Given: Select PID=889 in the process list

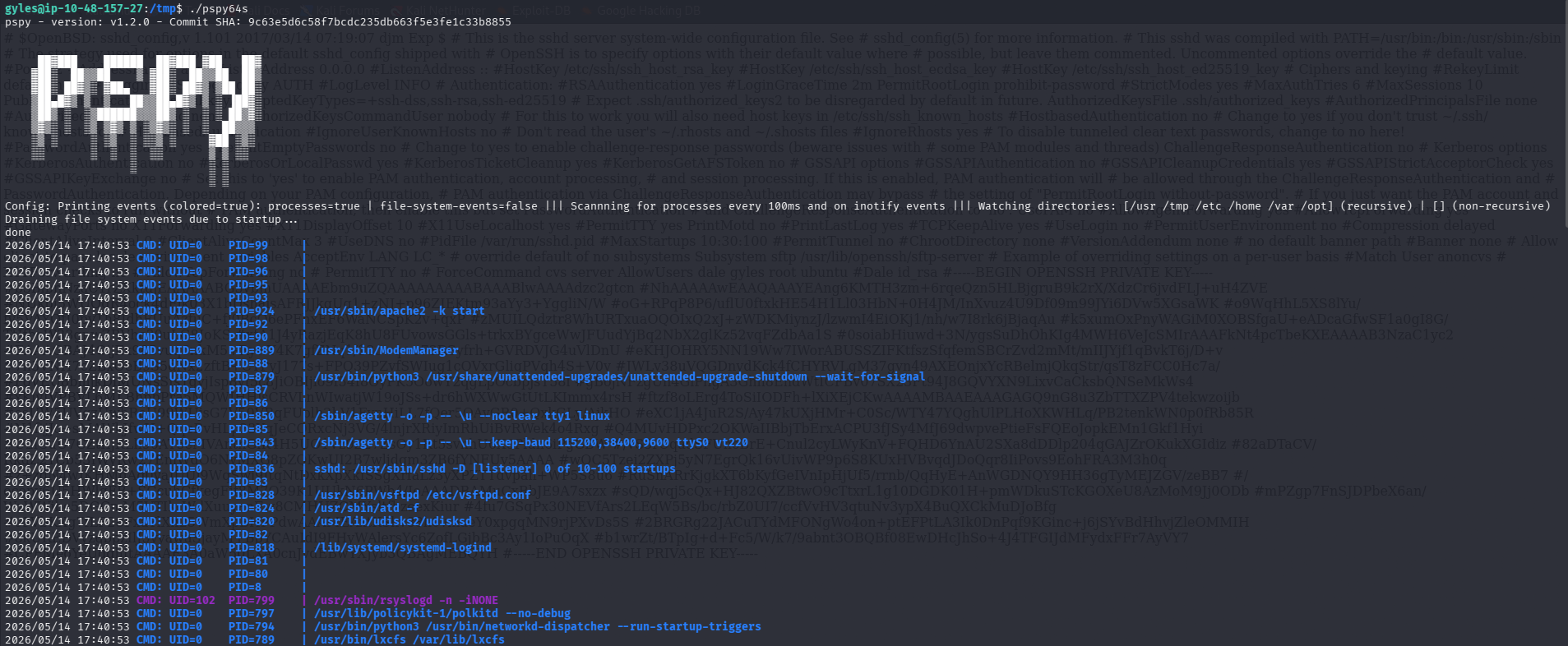Looking at the screenshot, I should coord(252,351).
